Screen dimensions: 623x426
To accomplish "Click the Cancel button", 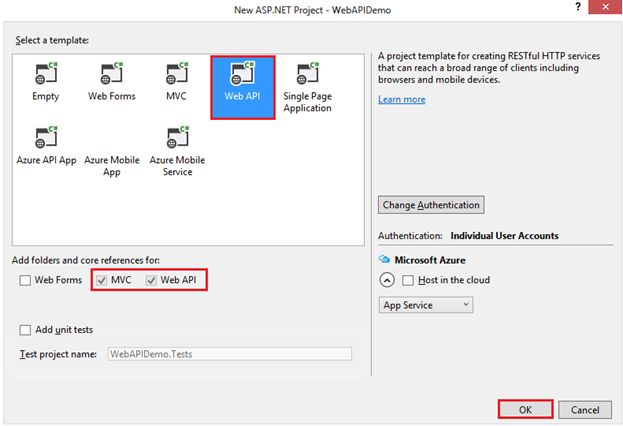I will (x=585, y=410).
